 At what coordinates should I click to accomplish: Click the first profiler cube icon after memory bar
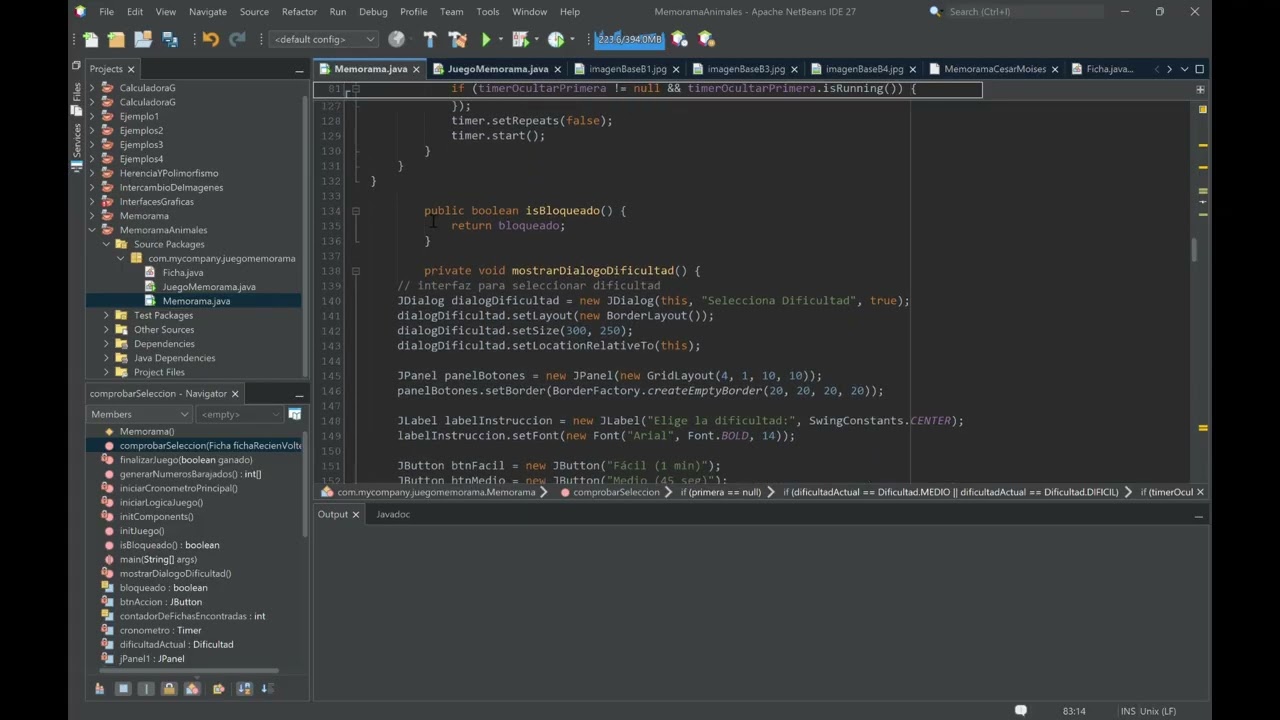680,39
